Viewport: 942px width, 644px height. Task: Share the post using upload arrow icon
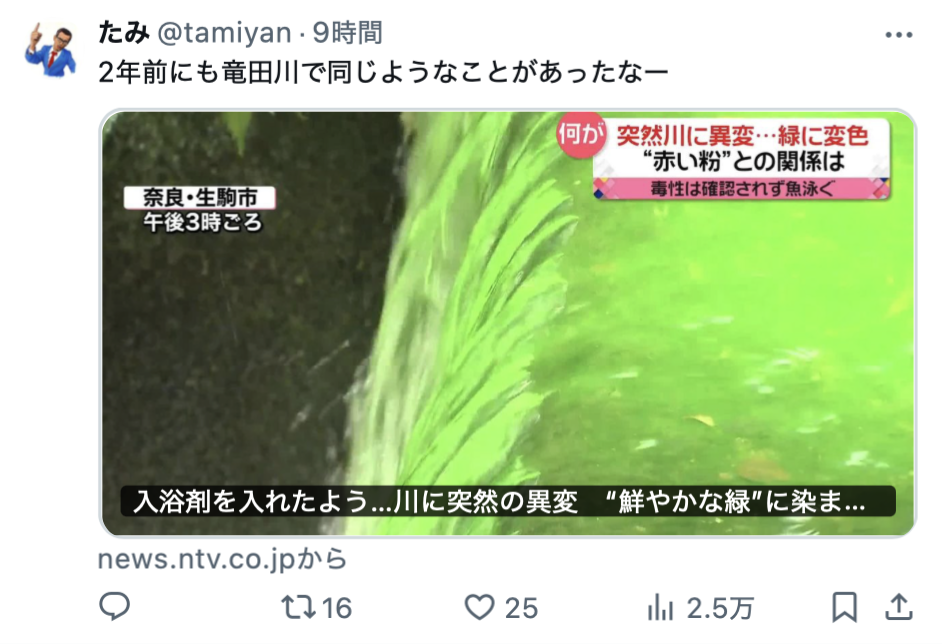pos(899,607)
